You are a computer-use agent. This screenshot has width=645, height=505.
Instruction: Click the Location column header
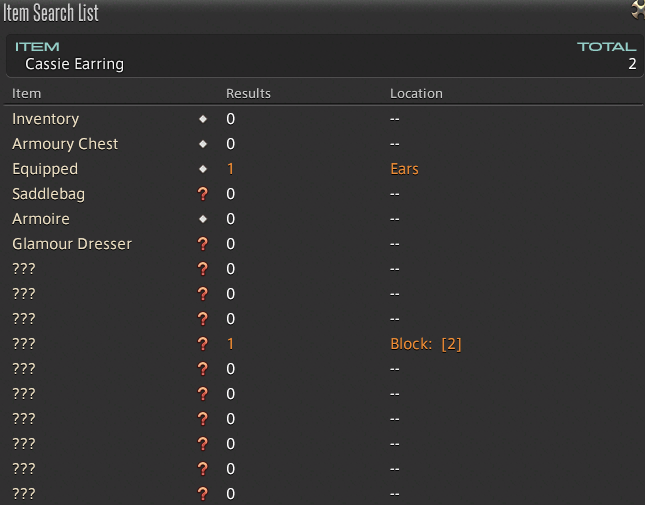tap(416, 93)
